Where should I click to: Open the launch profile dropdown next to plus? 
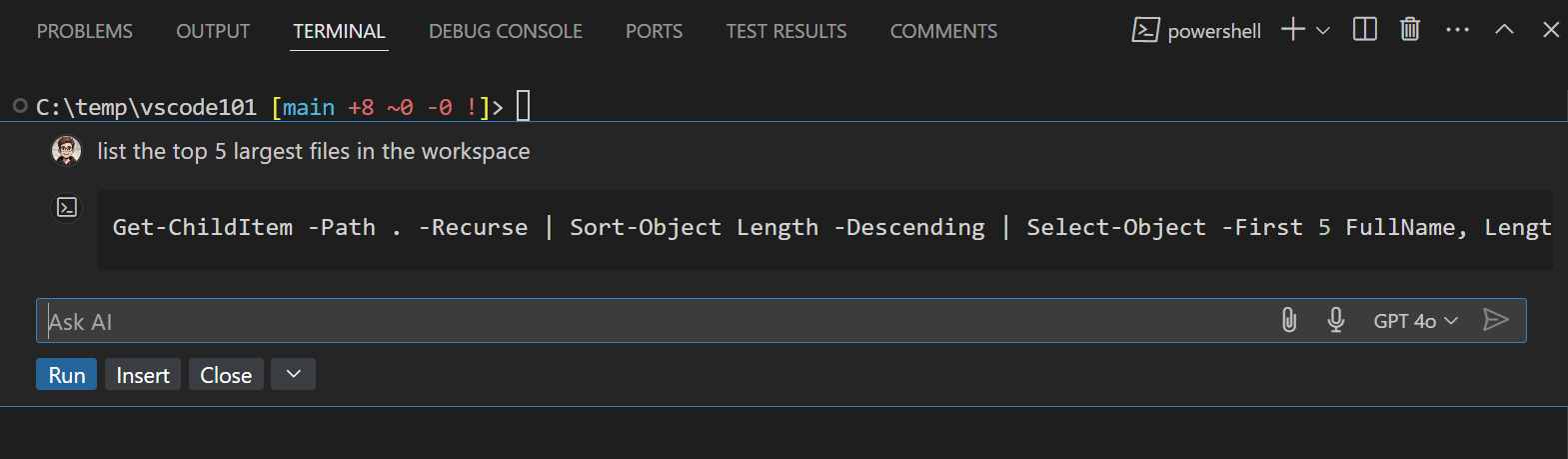[1323, 31]
